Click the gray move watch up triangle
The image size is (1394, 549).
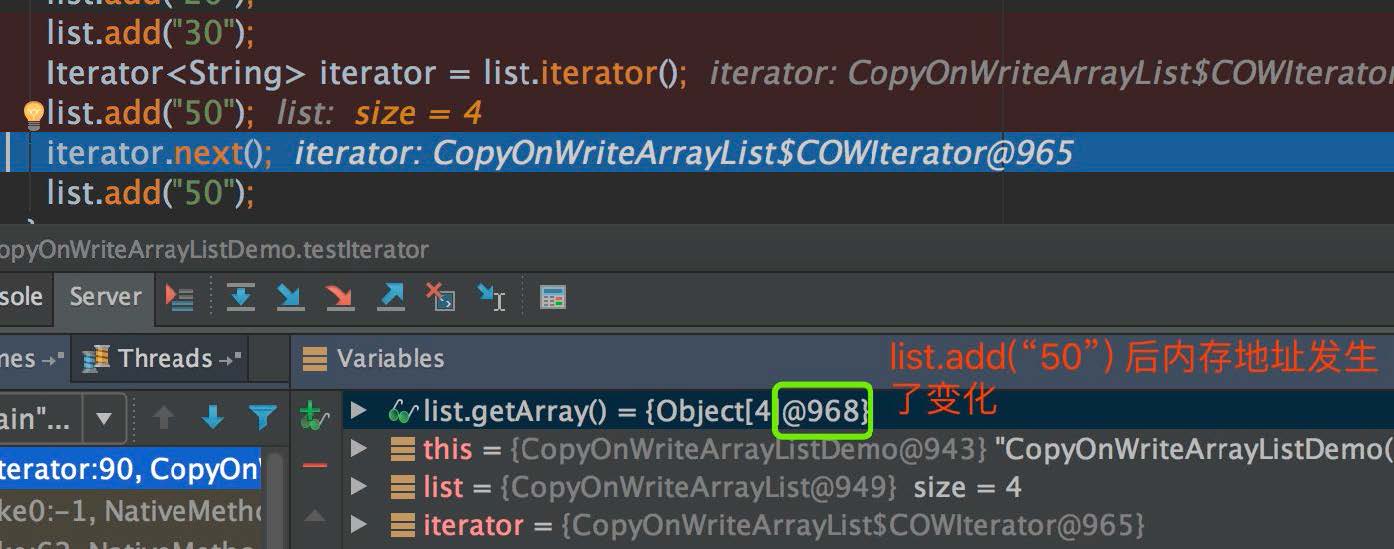315,516
